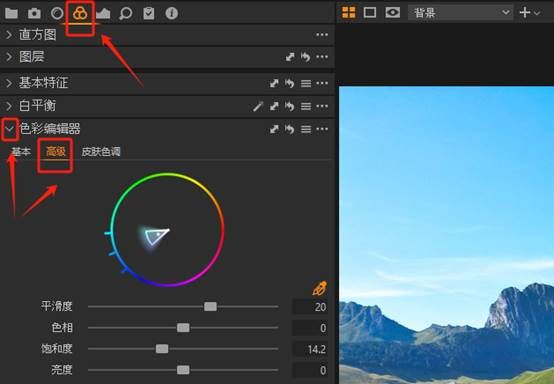Image resolution: width=554 pixels, height=384 pixels.
Task: Click the plus add layer icon
Action: pos(525,13)
